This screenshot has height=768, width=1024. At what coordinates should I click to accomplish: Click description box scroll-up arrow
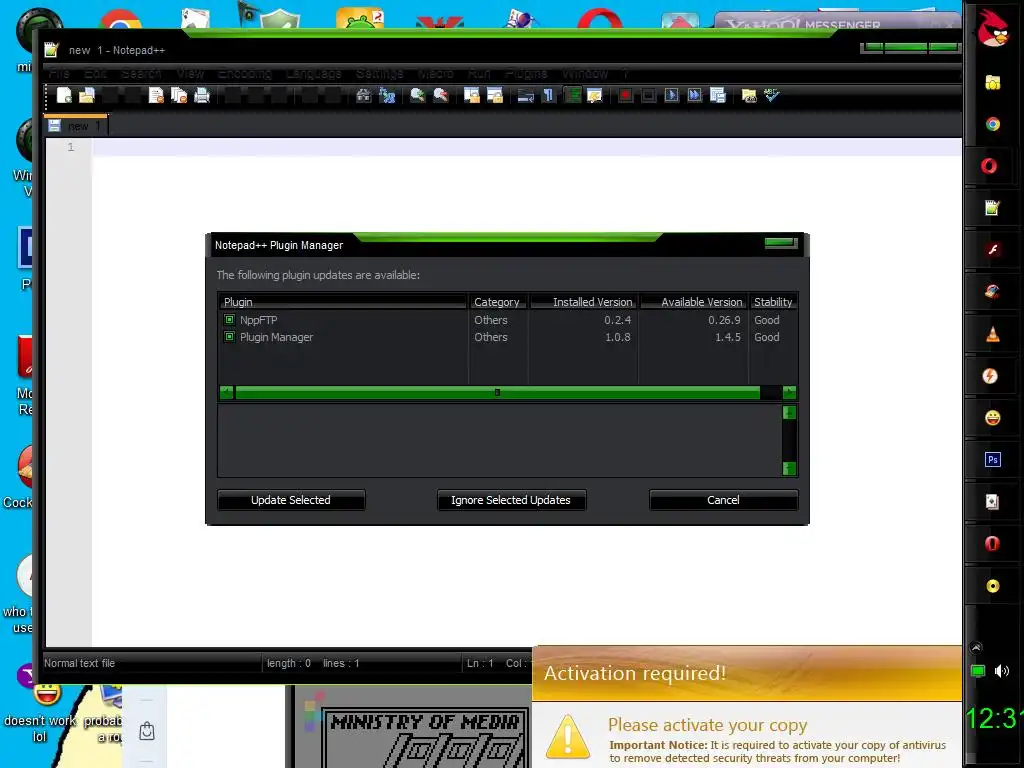coord(789,413)
